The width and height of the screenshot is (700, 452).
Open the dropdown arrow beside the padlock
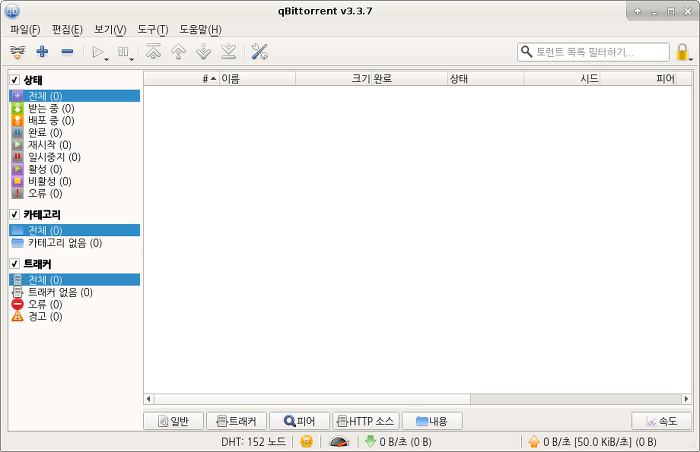691,59
